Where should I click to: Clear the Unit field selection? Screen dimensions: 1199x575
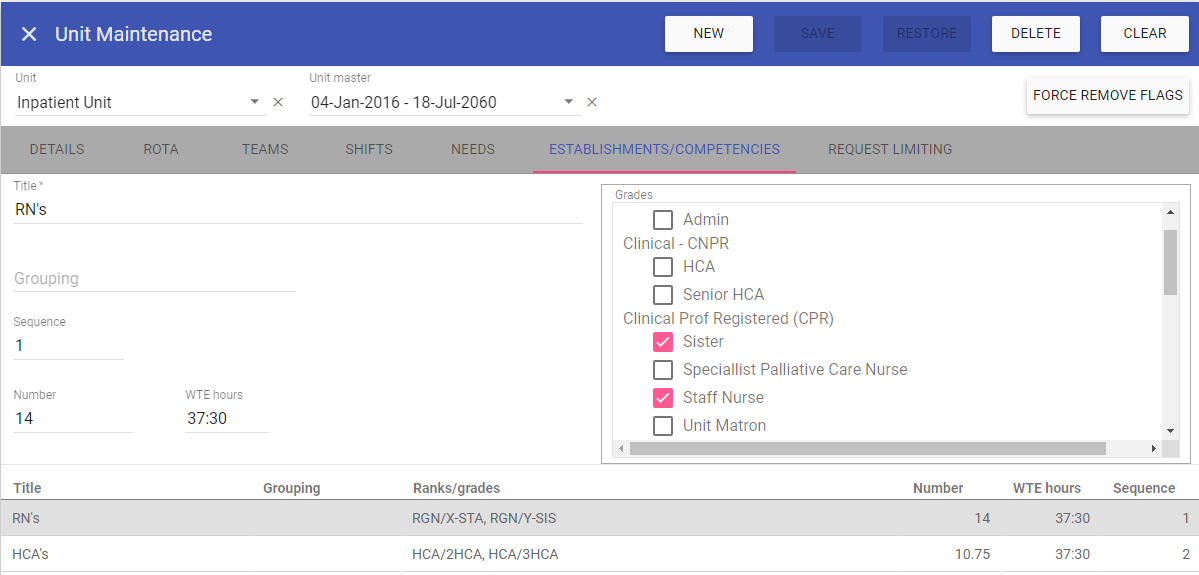coord(279,102)
